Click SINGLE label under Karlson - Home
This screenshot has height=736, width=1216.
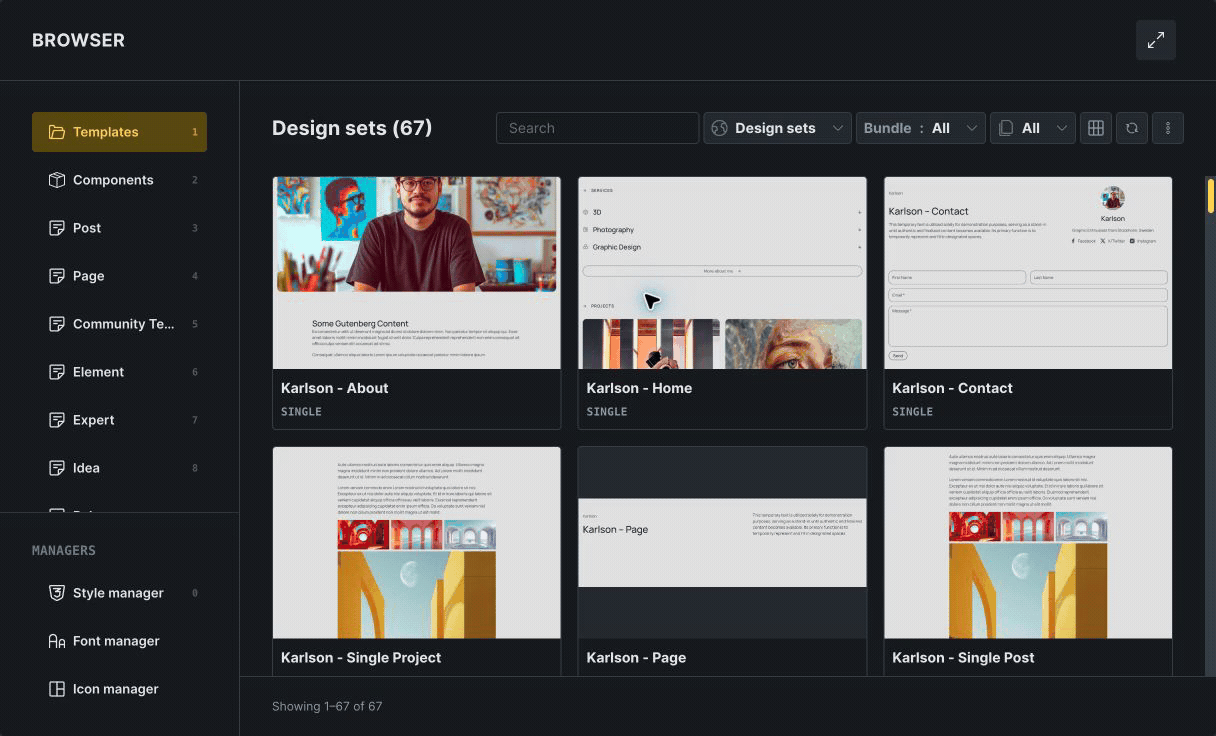pos(607,412)
